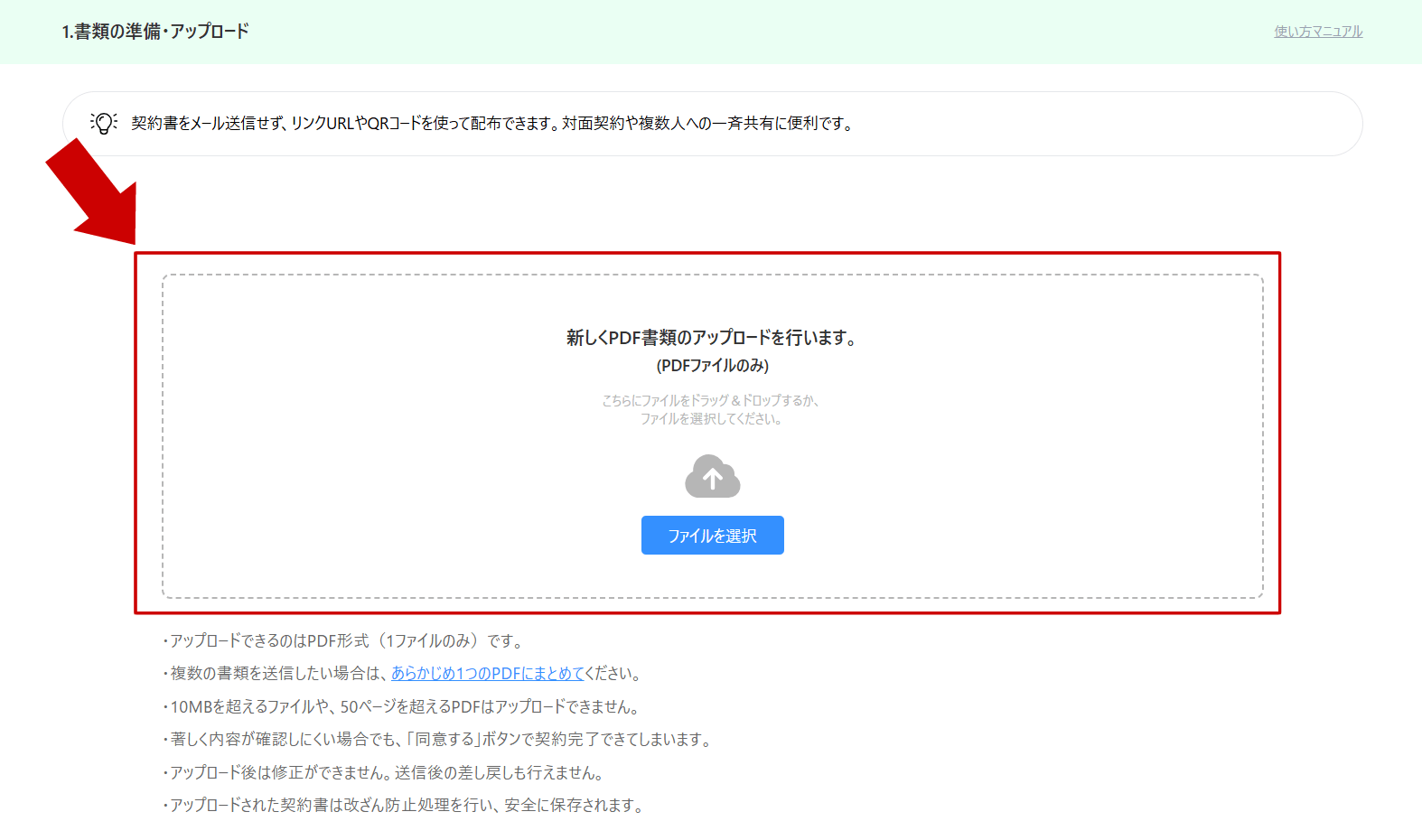Click the note about 10MBを超えるファイル
Screen dimensions: 1422x840
[x=402, y=707]
